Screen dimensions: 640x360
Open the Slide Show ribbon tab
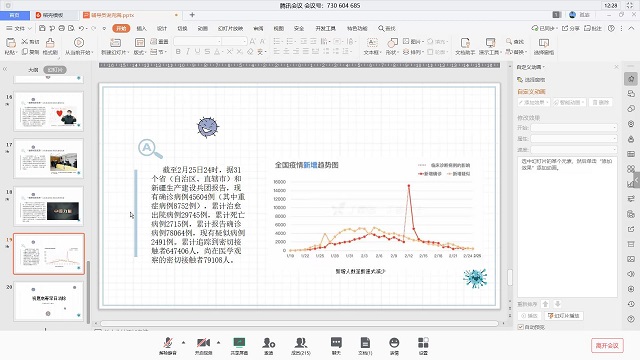pyautogui.click(x=231, y=28)
